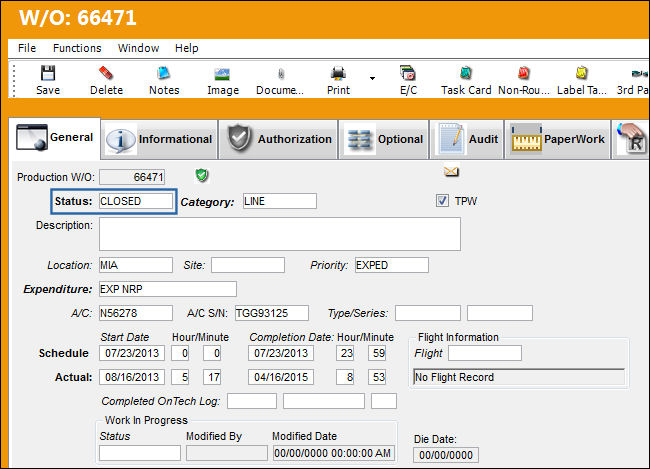Switch to the Optional tab

click(x=384, y=139)
